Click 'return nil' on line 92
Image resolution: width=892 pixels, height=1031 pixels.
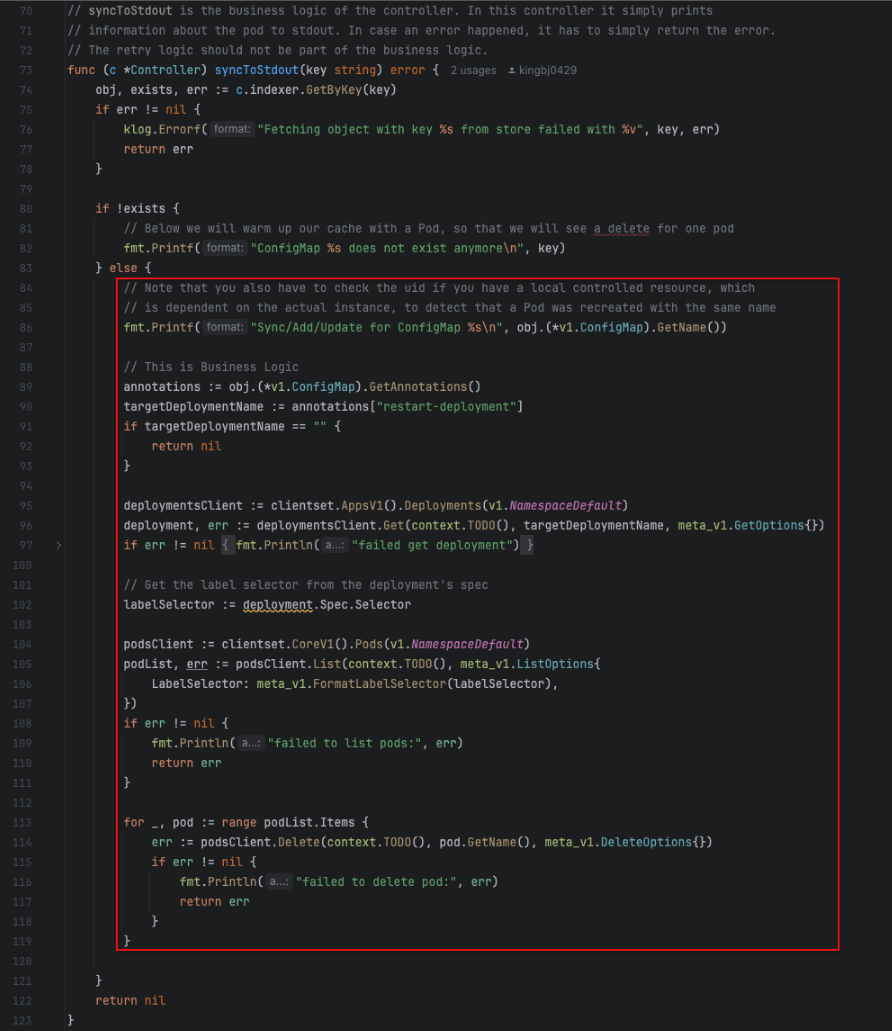pos(186,446)
